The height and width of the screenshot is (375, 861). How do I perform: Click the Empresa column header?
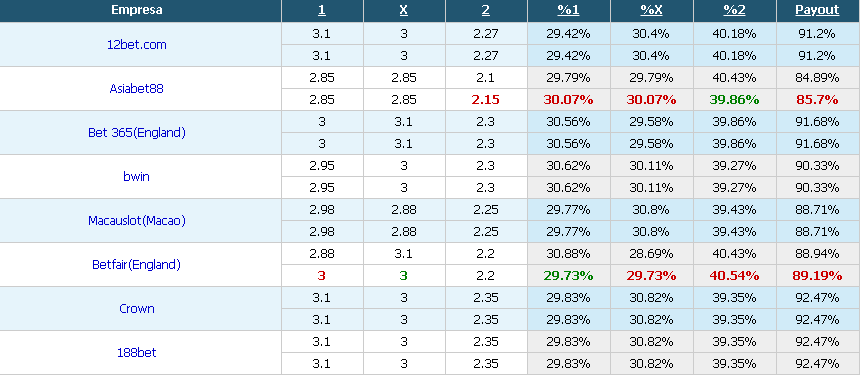tap(137, 10)
